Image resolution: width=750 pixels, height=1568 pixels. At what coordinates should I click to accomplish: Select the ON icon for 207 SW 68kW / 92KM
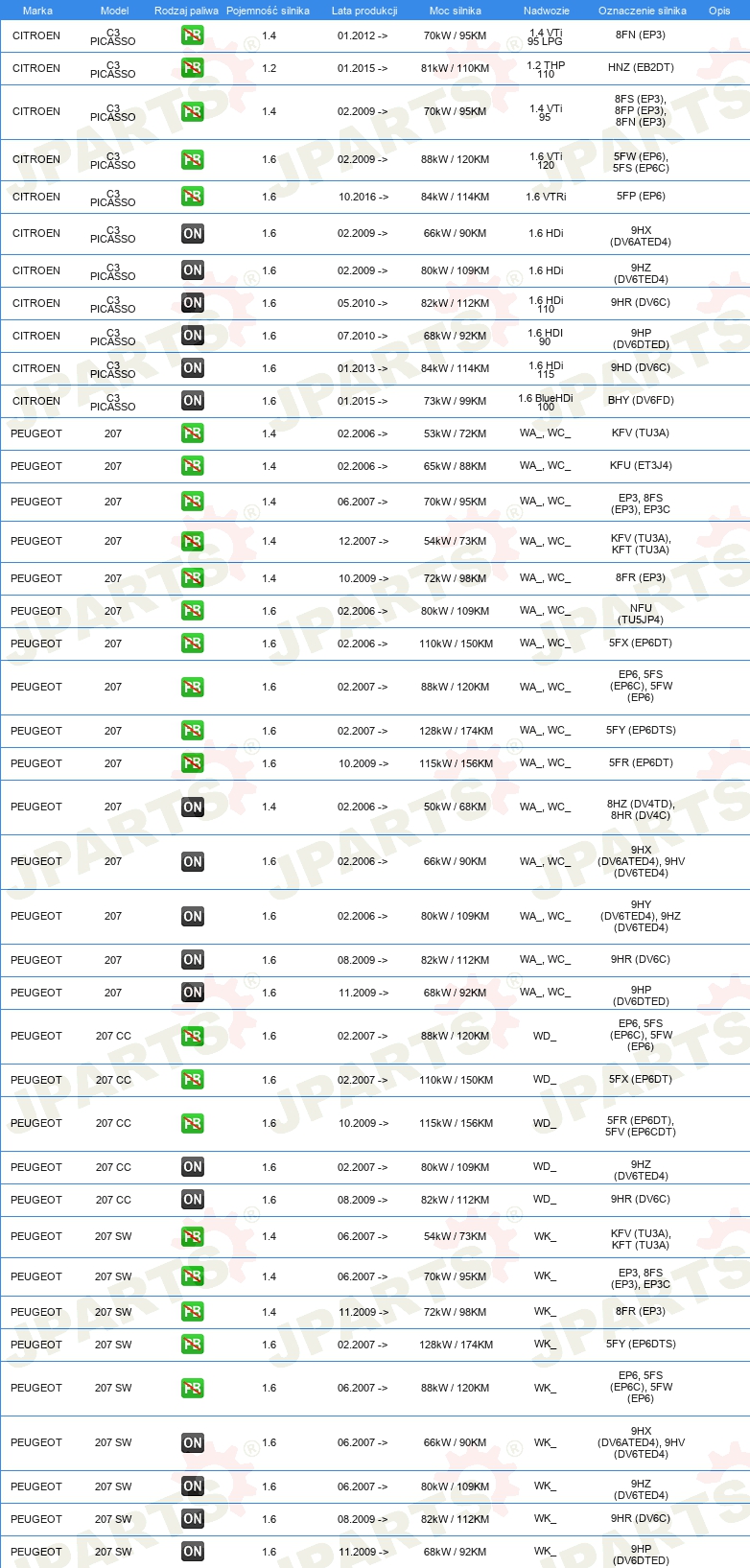click(x=192, y=1552)
